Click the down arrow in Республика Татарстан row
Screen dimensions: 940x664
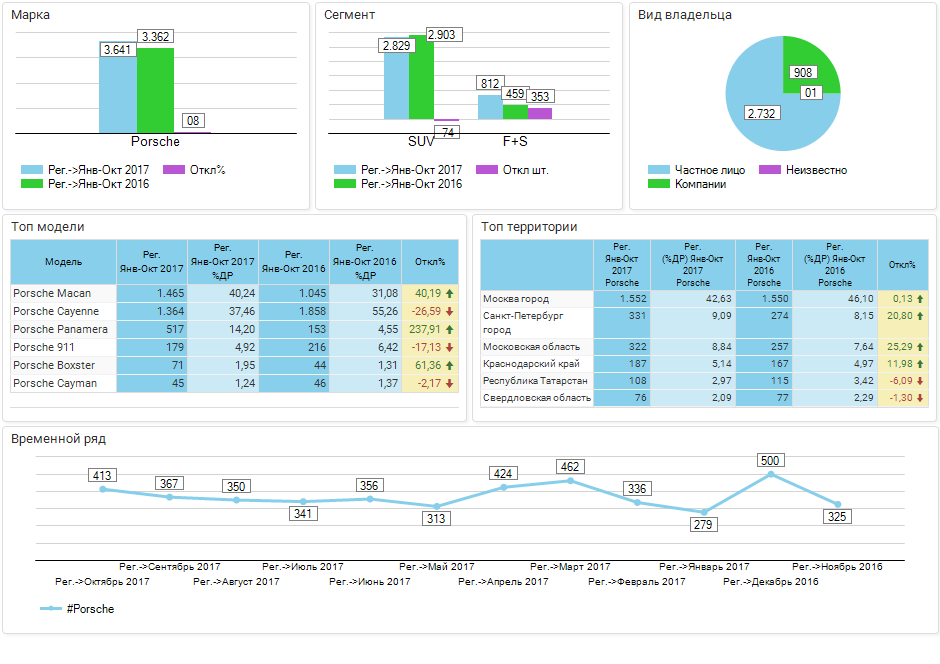coord(920,381)
